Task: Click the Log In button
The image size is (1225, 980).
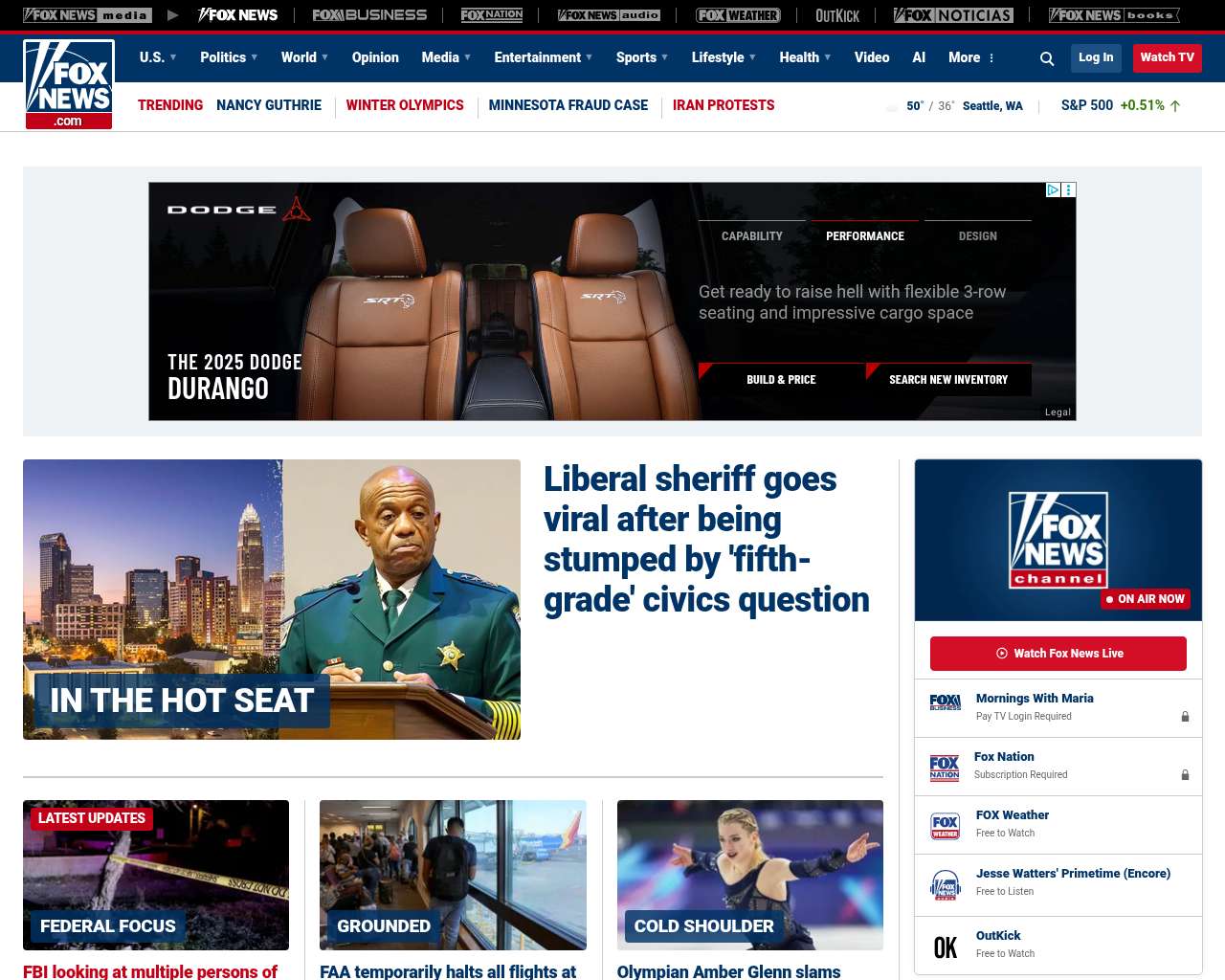Action: click(x=1096, y=57)
